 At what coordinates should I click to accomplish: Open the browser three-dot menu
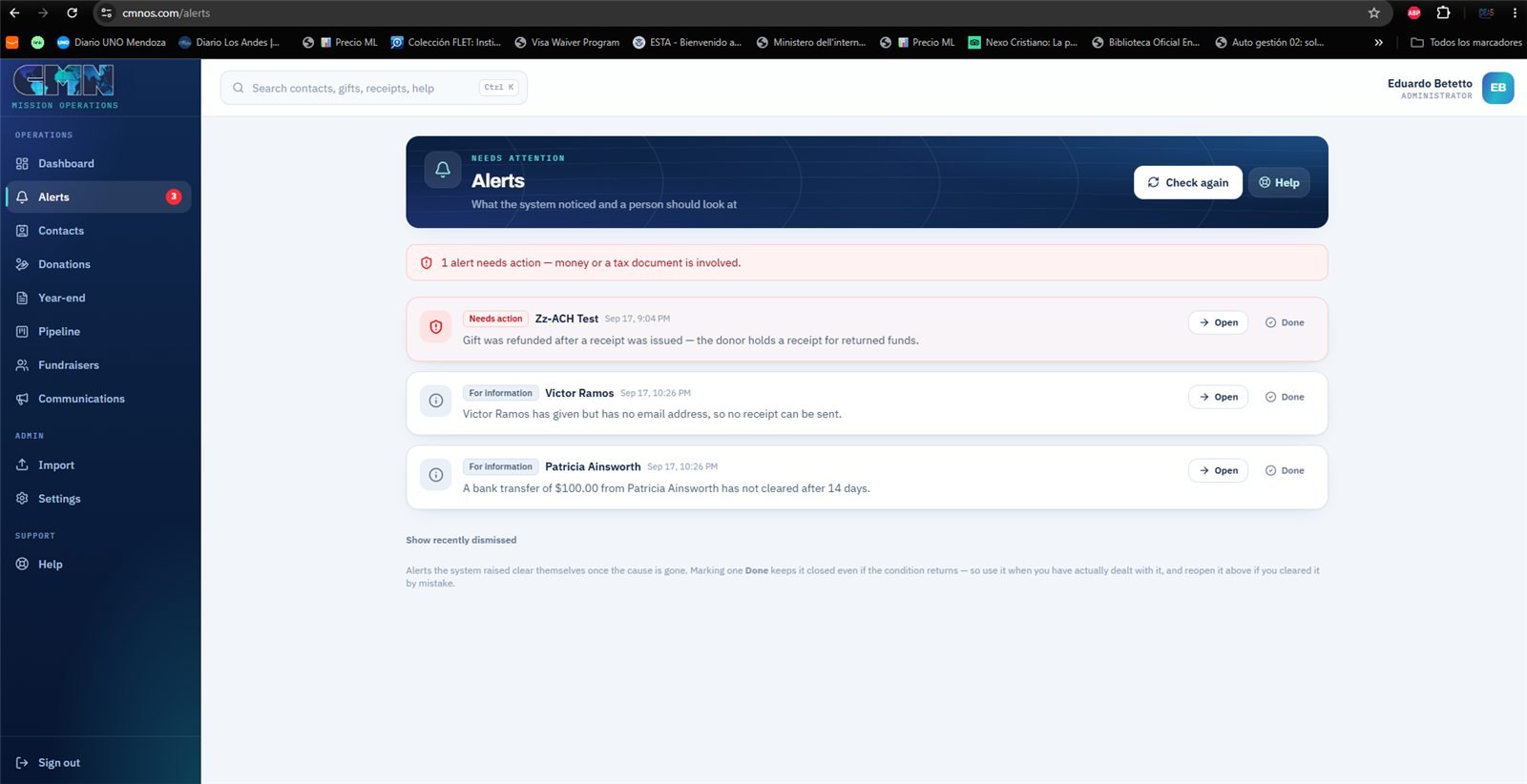pyautogui.click(x=1515, y=13)
